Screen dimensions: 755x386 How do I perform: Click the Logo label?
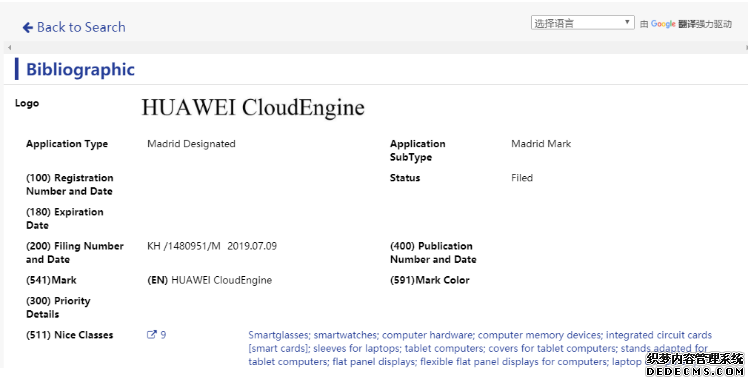27,103
